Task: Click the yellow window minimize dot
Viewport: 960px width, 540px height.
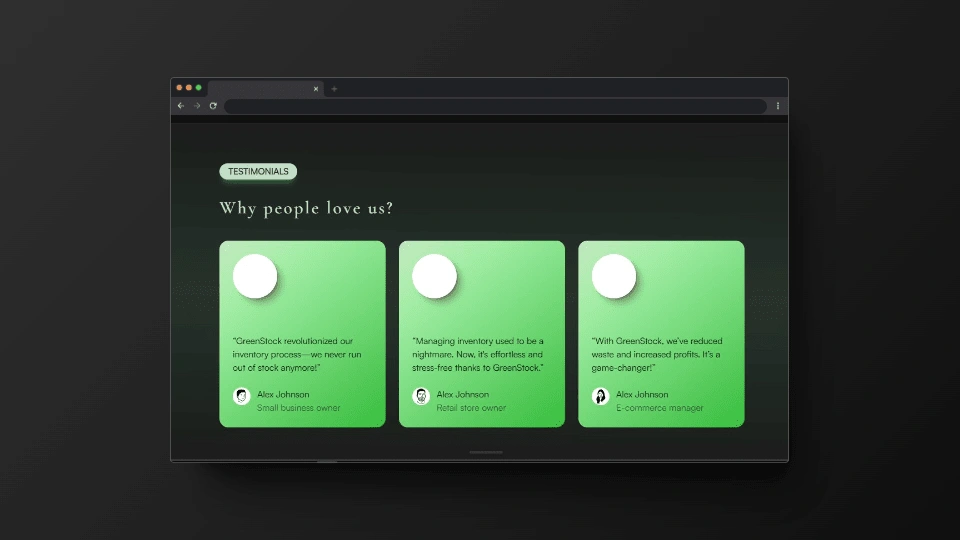Action: coord(189,88)
